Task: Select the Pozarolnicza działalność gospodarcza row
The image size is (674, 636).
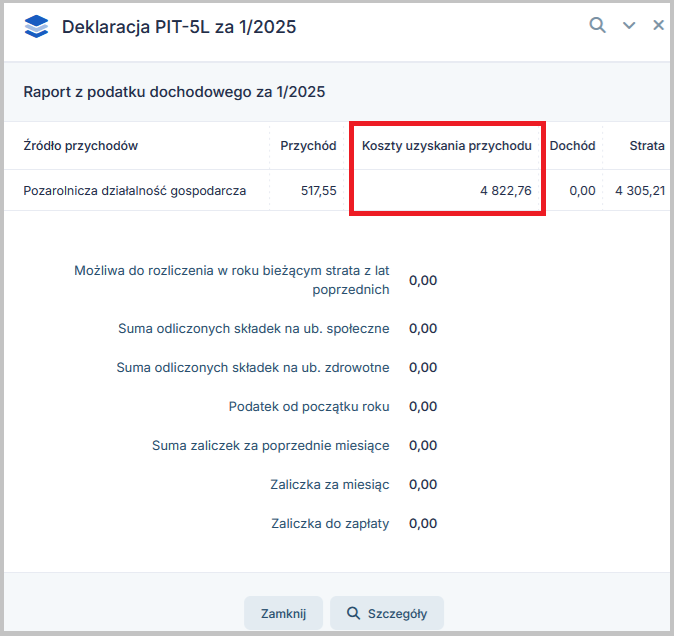Action: pos(134,190)
